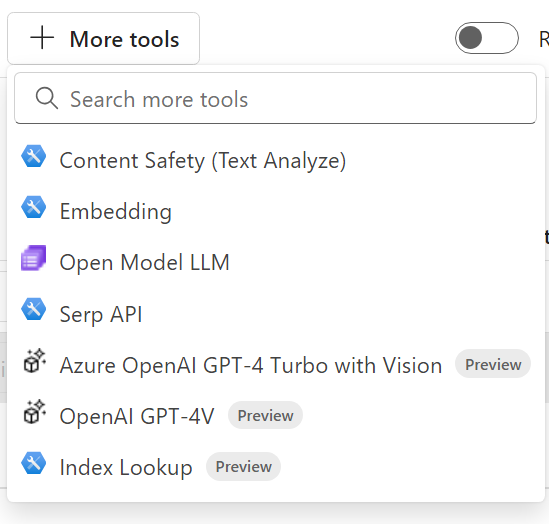549x524 pixels.
Task: Select Content Safety (Text Analyze) entry
Action: click(276, 160)
